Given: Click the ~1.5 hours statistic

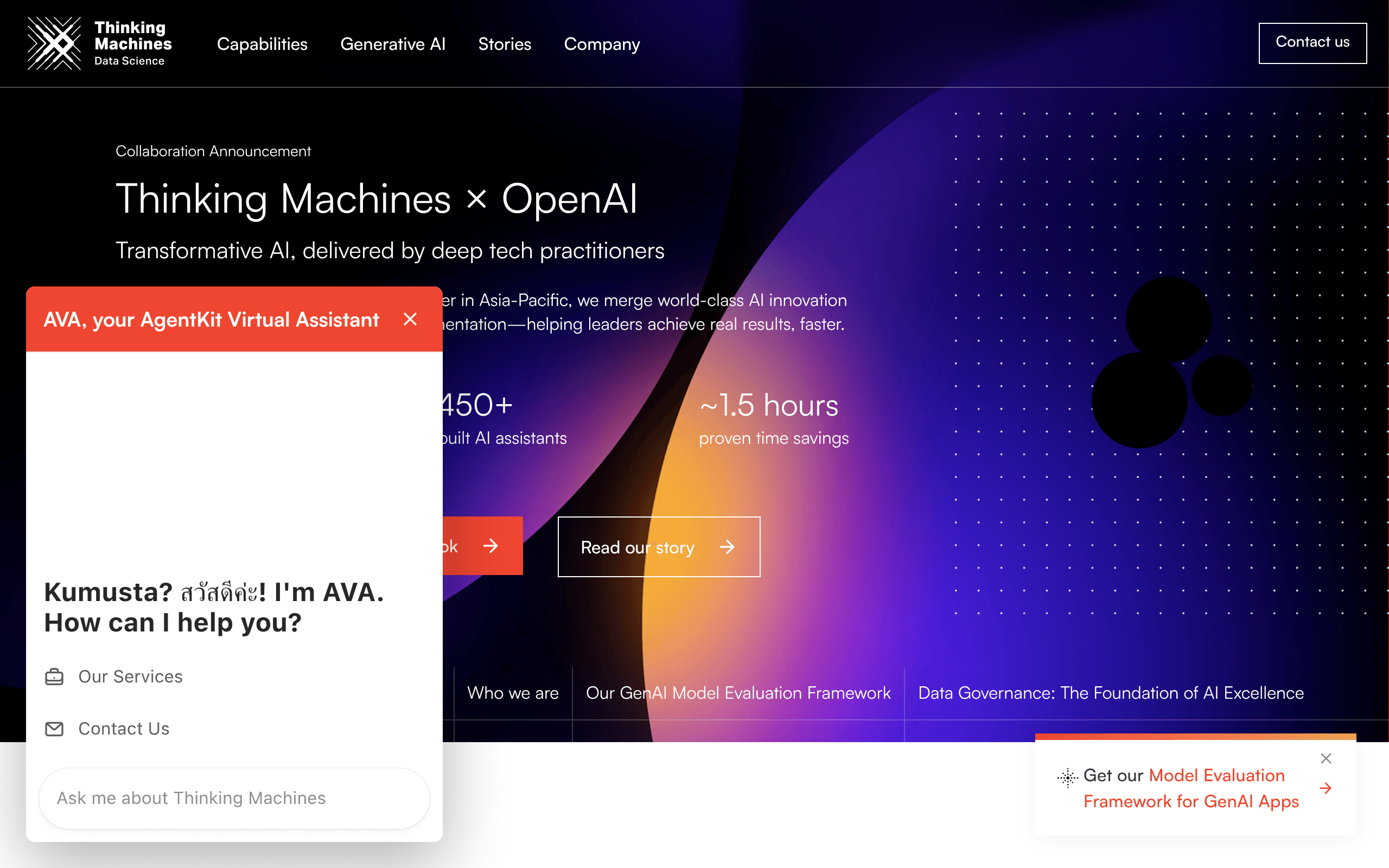Looking at the screenshot, I should click(x=768, y=405).
